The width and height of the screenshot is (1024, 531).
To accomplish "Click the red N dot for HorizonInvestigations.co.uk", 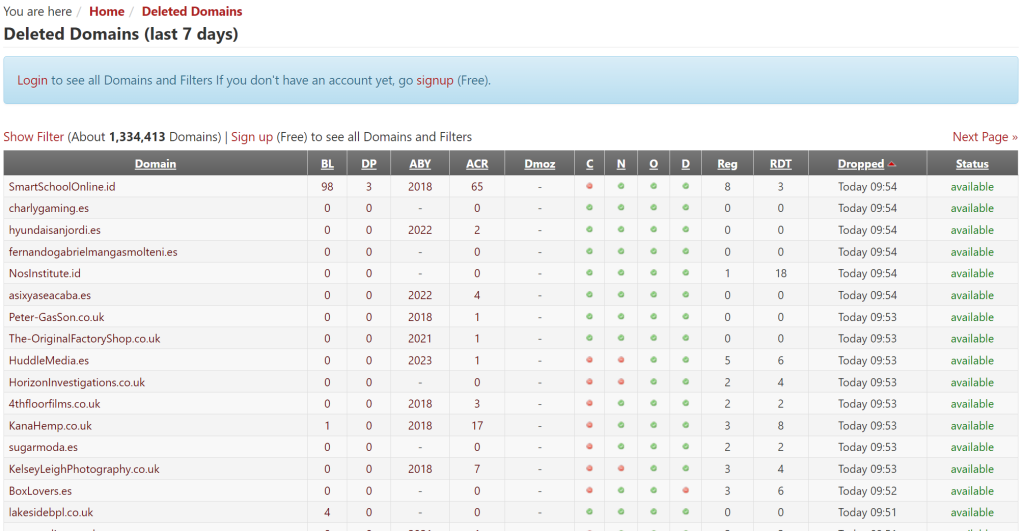I will (x=621, y=381).
